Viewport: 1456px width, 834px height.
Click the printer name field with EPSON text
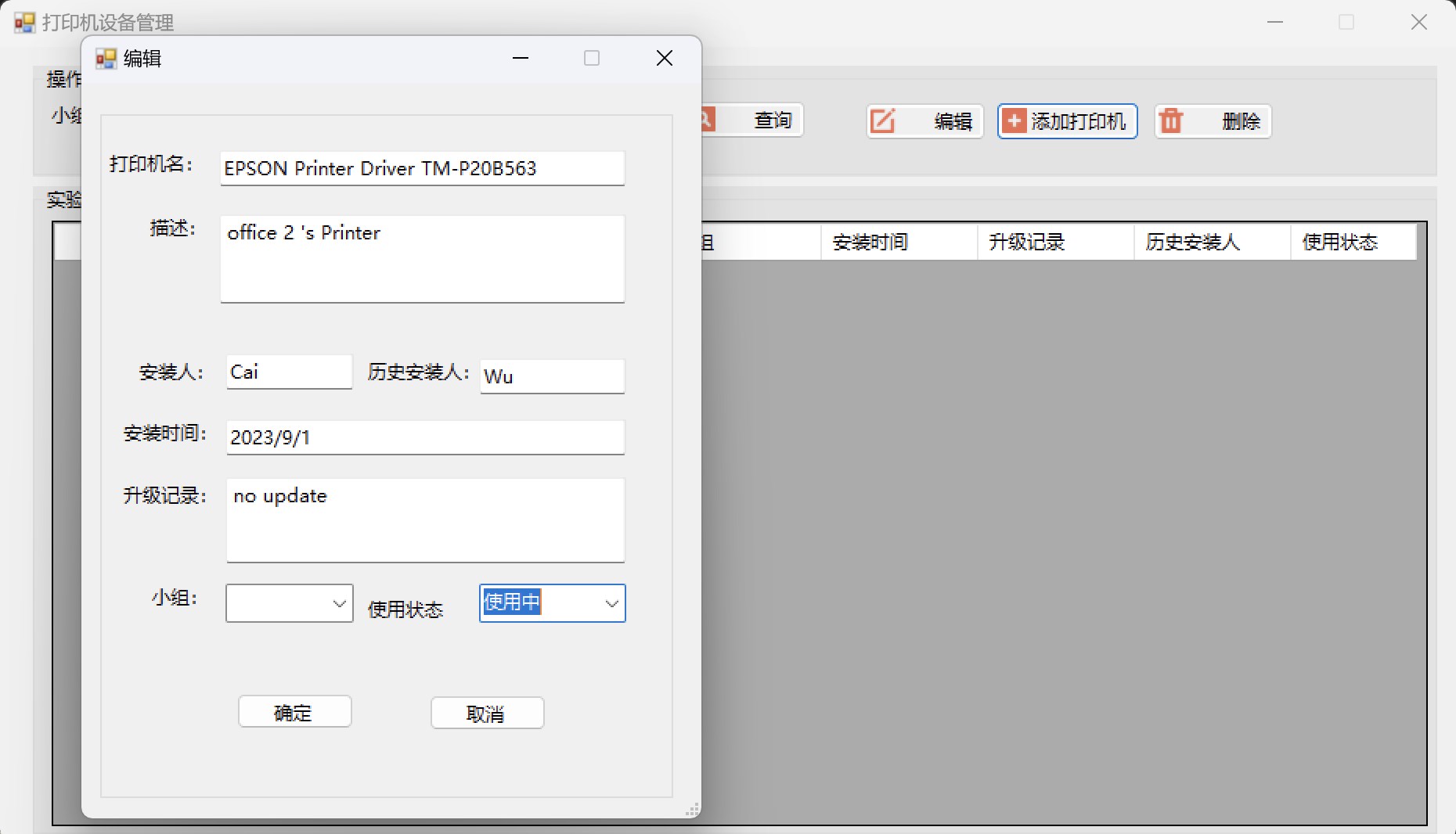click(421, 168)
